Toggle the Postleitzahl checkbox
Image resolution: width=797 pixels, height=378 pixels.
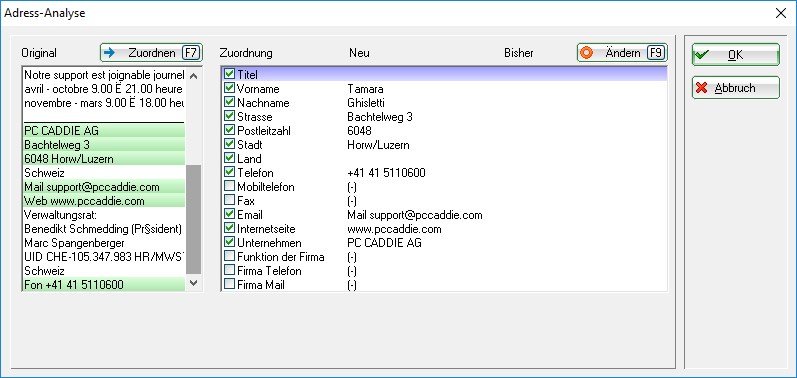click(x=230, y=131)
